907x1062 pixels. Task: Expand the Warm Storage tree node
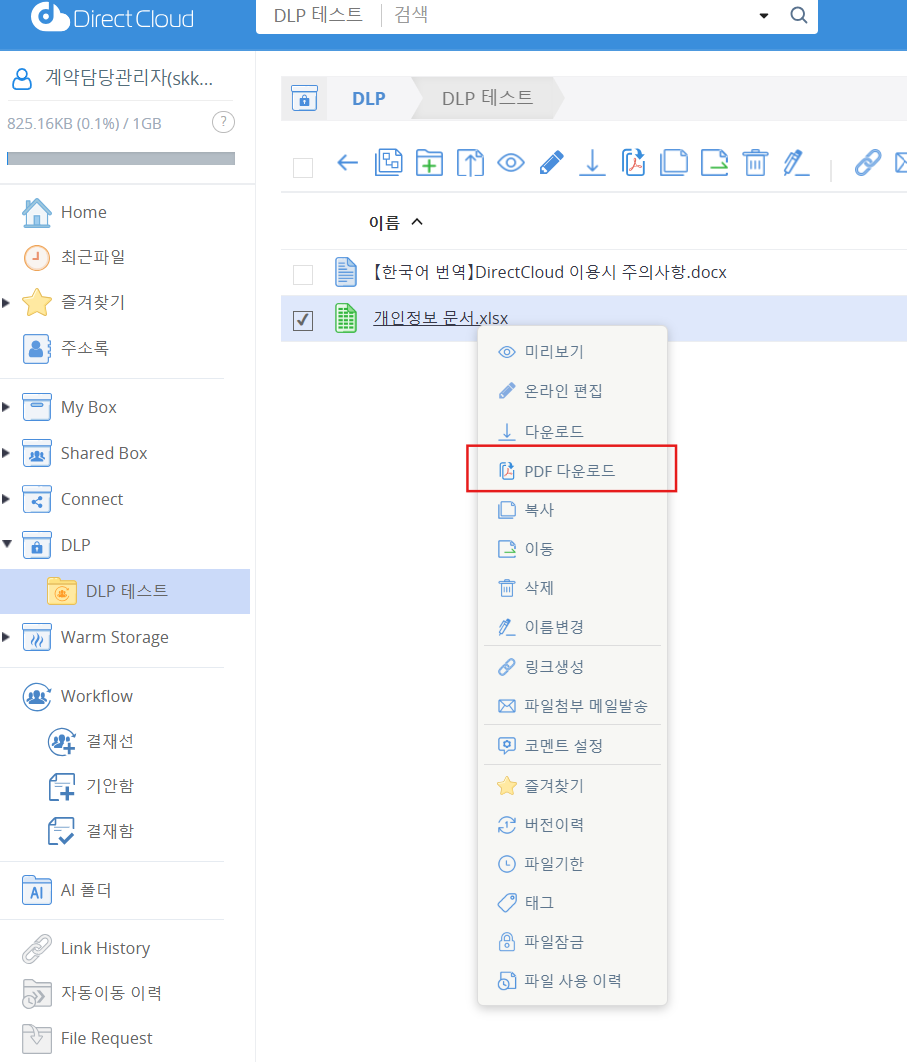[x=6, y=637]
